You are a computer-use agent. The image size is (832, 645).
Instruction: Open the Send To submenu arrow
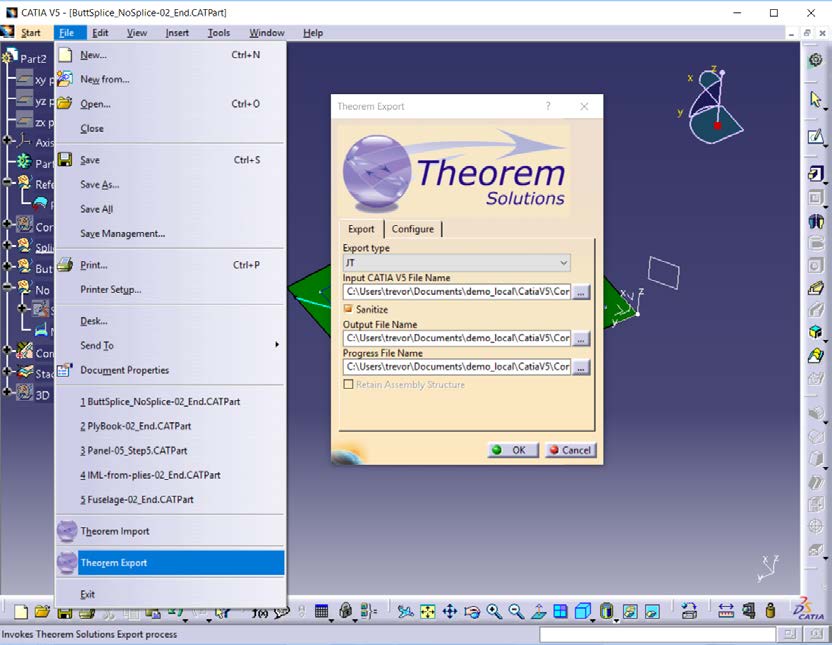[276, 345]
